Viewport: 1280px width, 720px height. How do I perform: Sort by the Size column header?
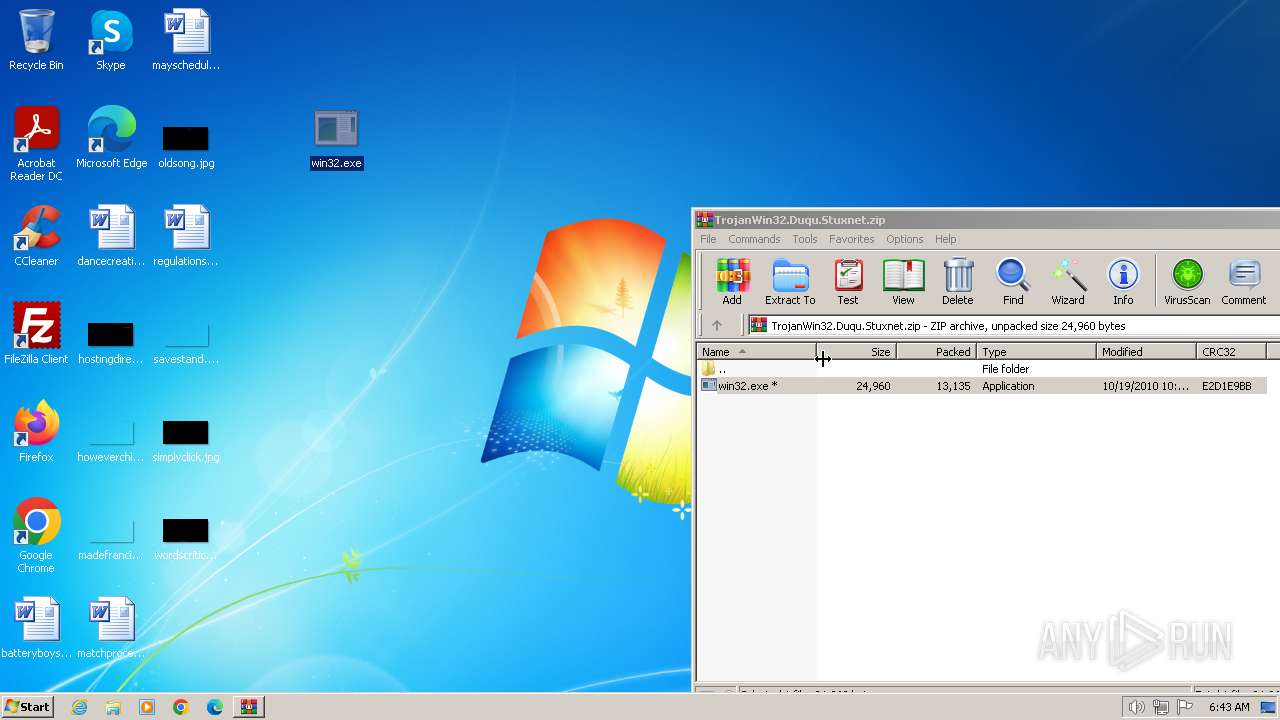[x=857, y=352]
